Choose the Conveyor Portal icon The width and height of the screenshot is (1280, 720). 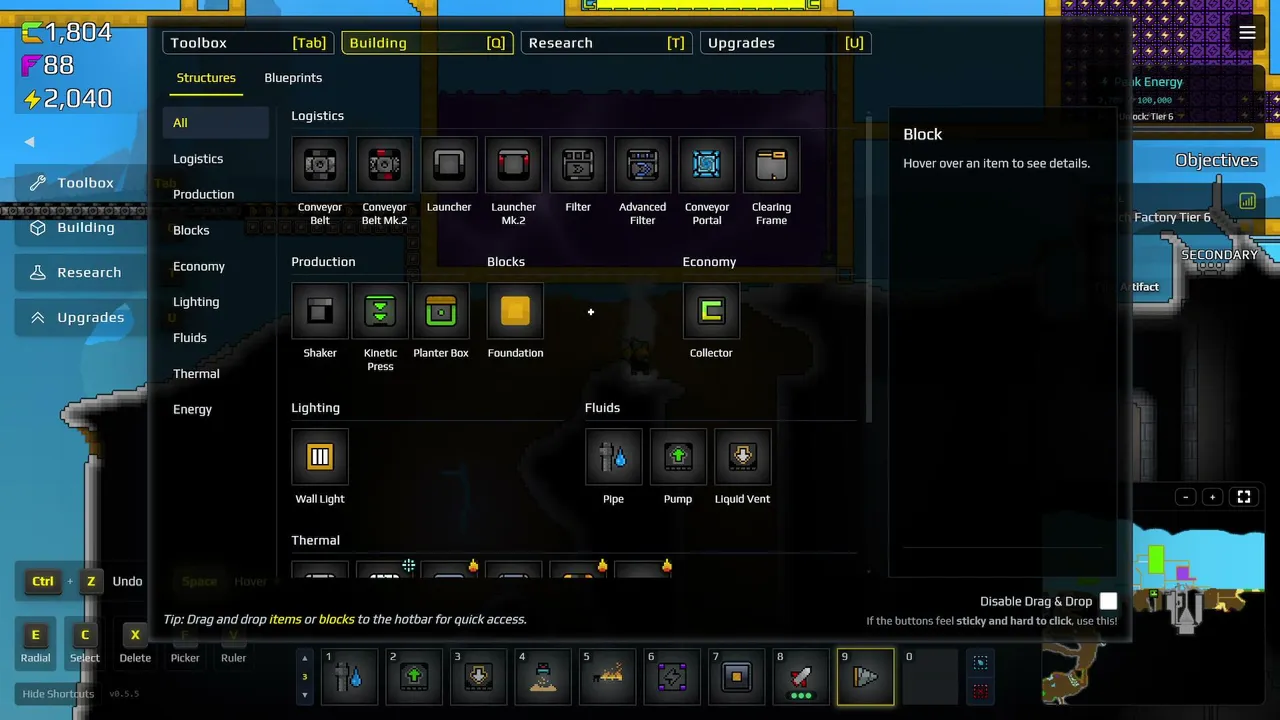click(x=707, y=165)
